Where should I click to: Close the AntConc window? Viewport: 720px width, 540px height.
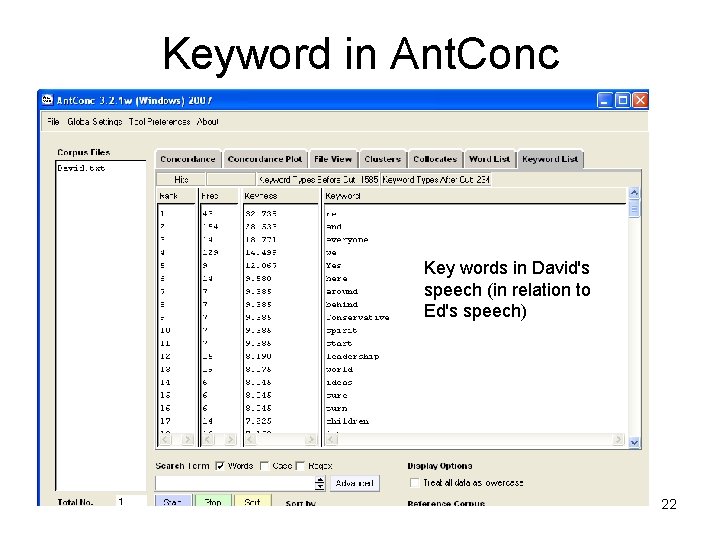coord(640,100)
